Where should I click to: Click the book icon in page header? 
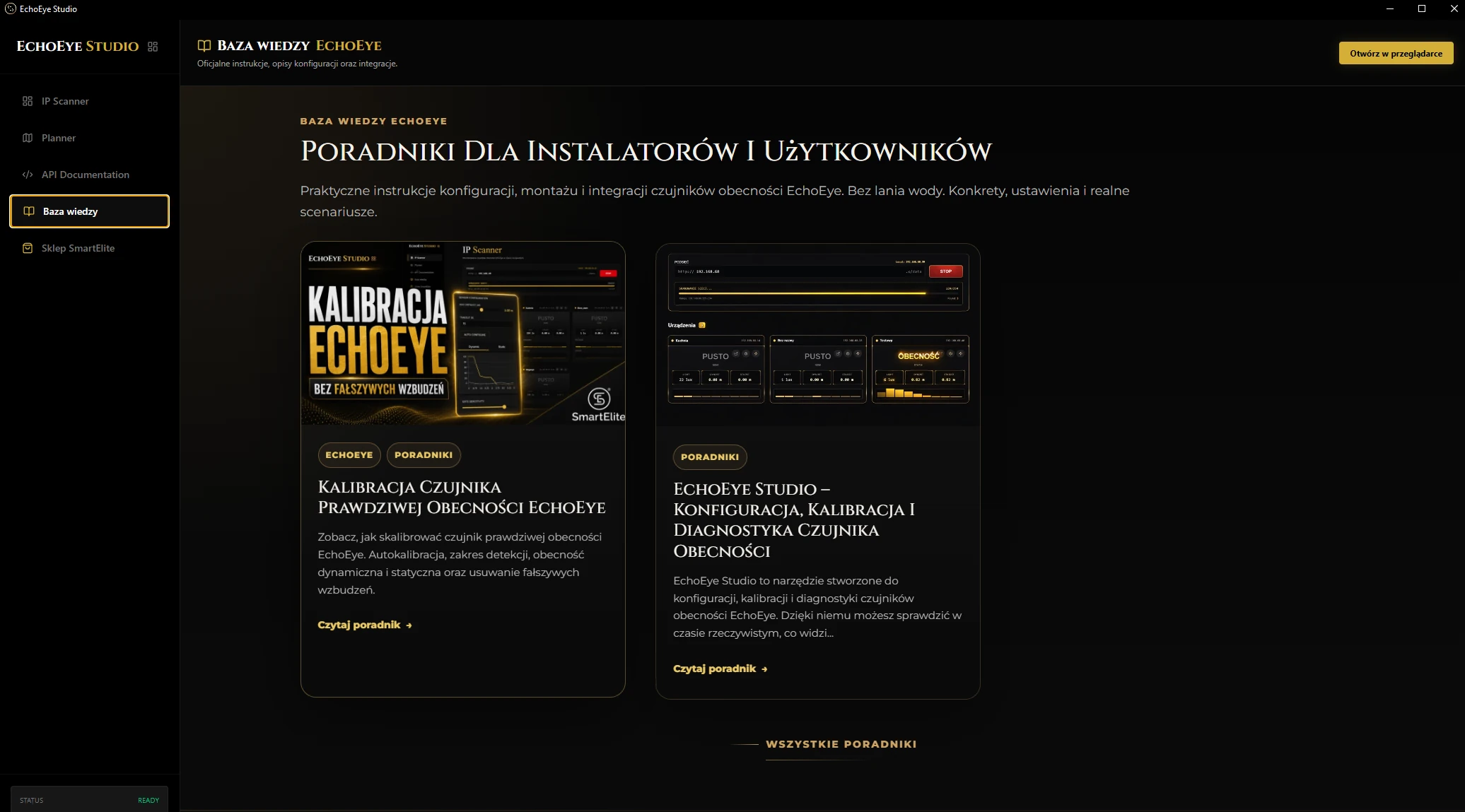[204, 46]
